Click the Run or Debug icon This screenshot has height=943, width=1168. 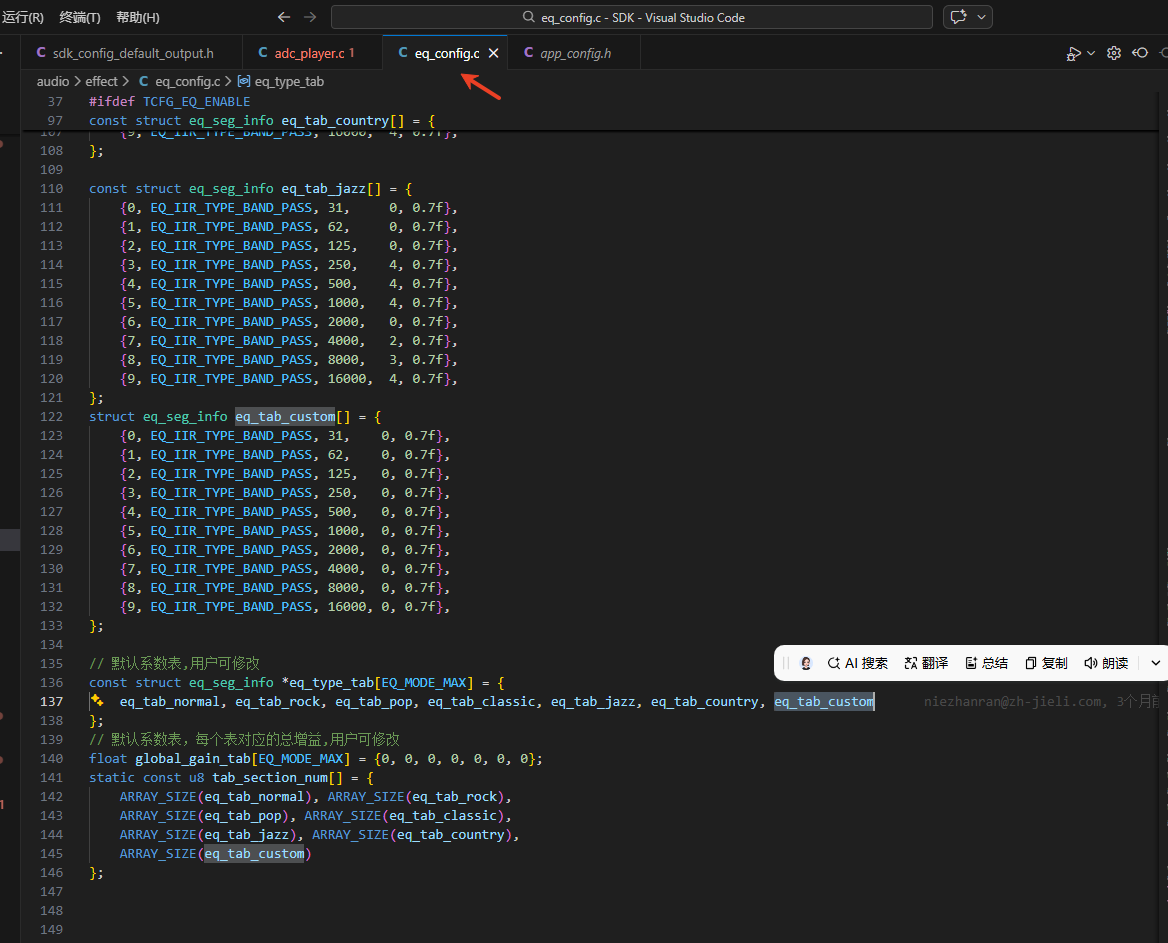[1073, 54]
